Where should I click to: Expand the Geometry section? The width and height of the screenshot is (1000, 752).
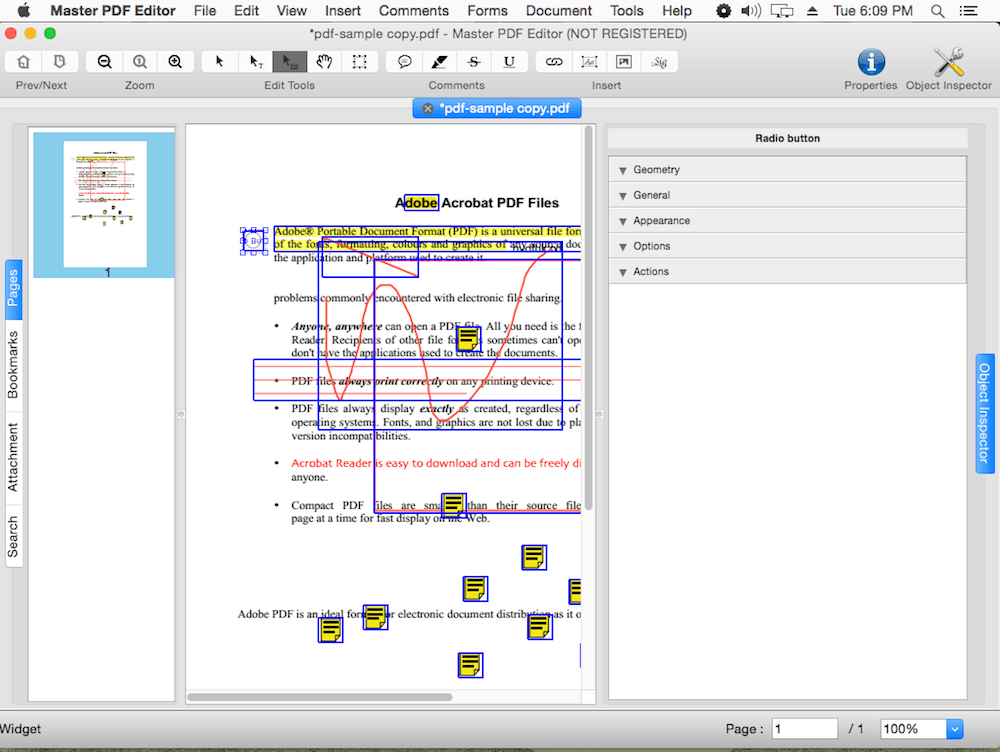point(787,170)
